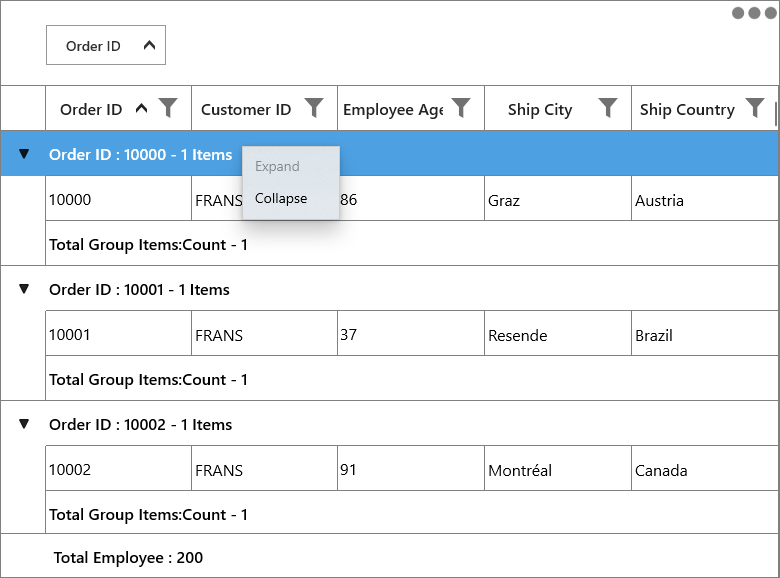This screenshot has height=578, width=780.
Task: Click the Order ID group chip
Action: click(x=106, y=45)
